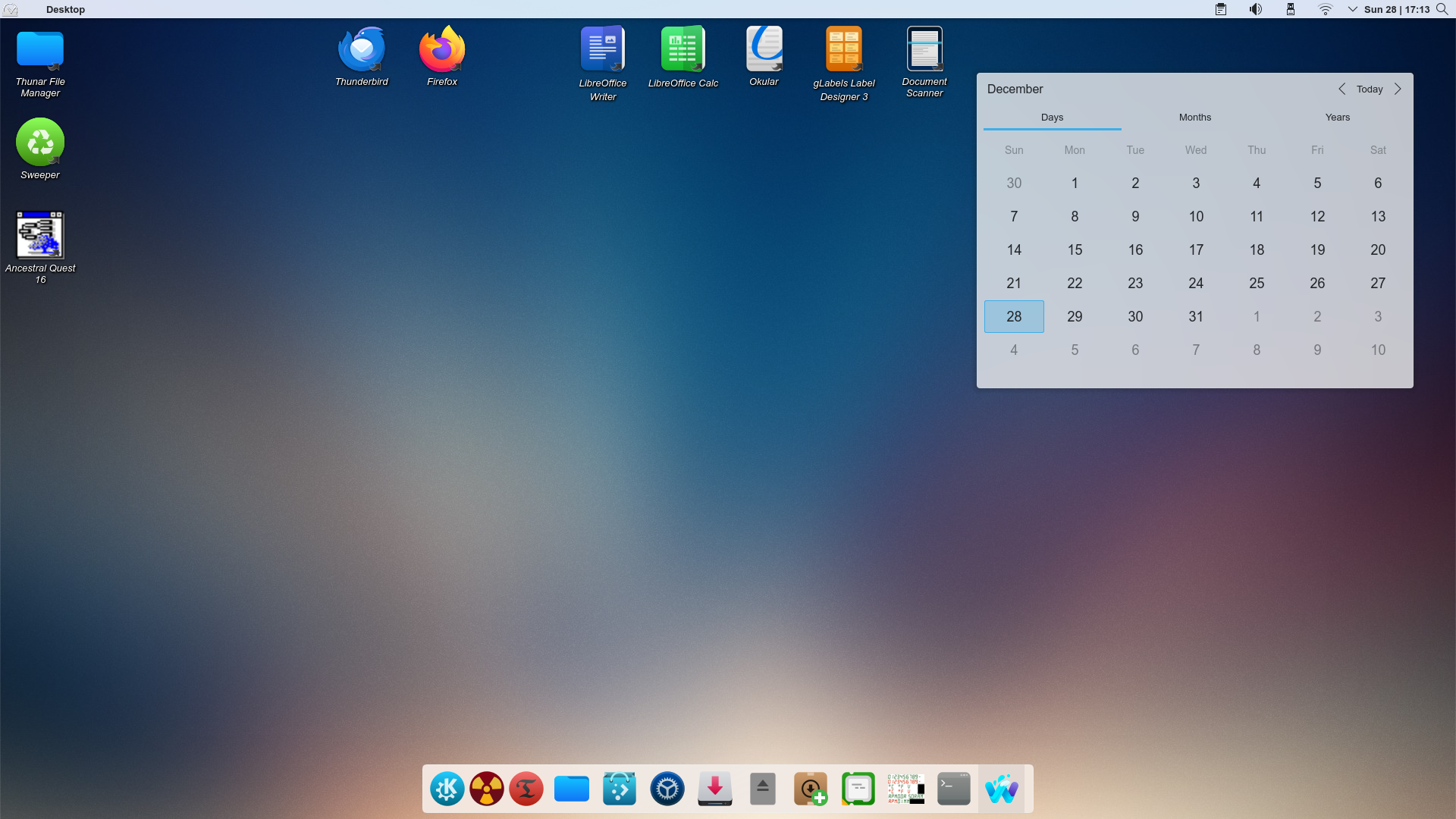Open gLabels Label Designer 3
Image resolution: width=1456 pixels, height=819 pixels.
(x=843, y=51)
